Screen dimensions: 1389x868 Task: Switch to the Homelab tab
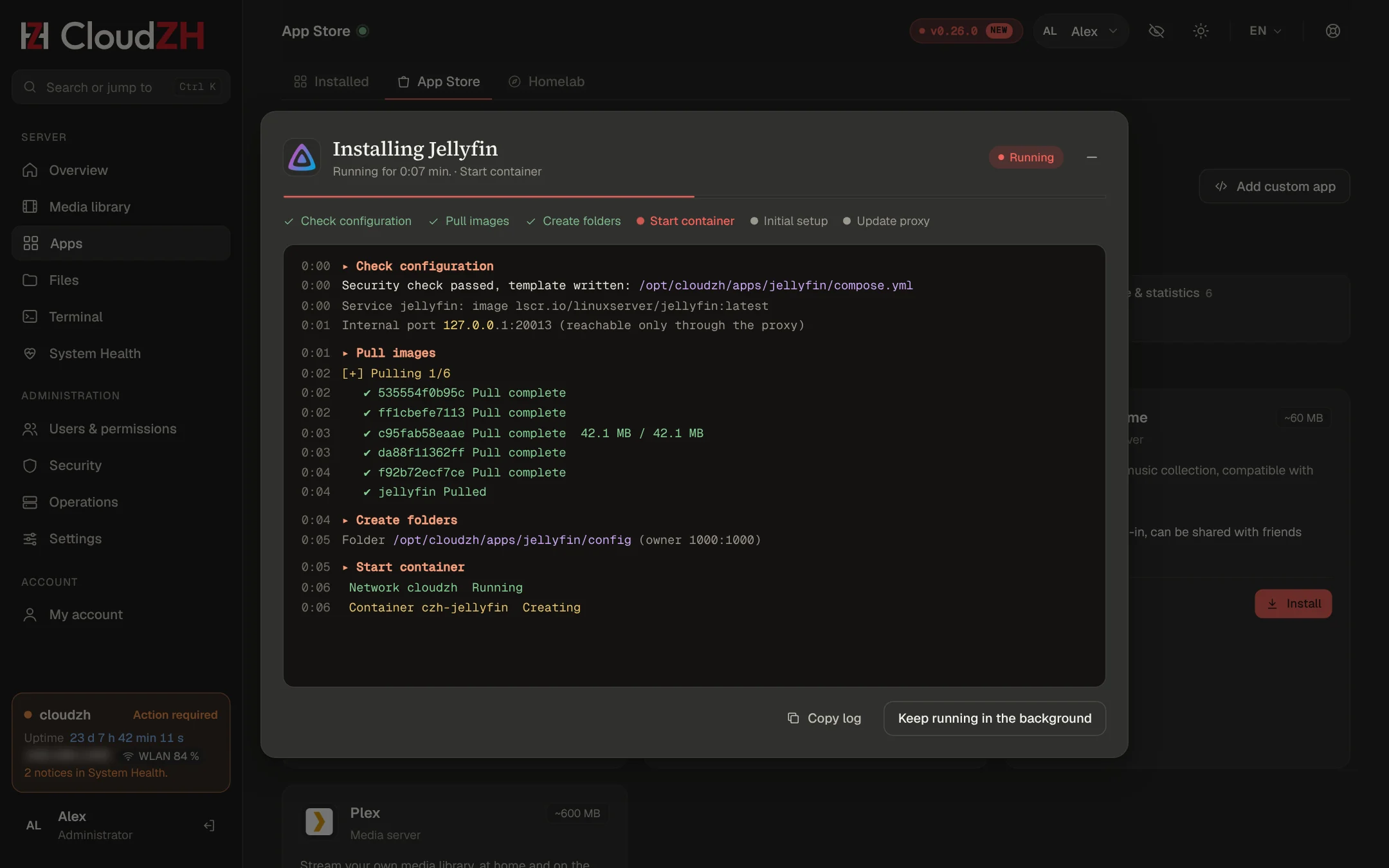(x=547, y=82)
